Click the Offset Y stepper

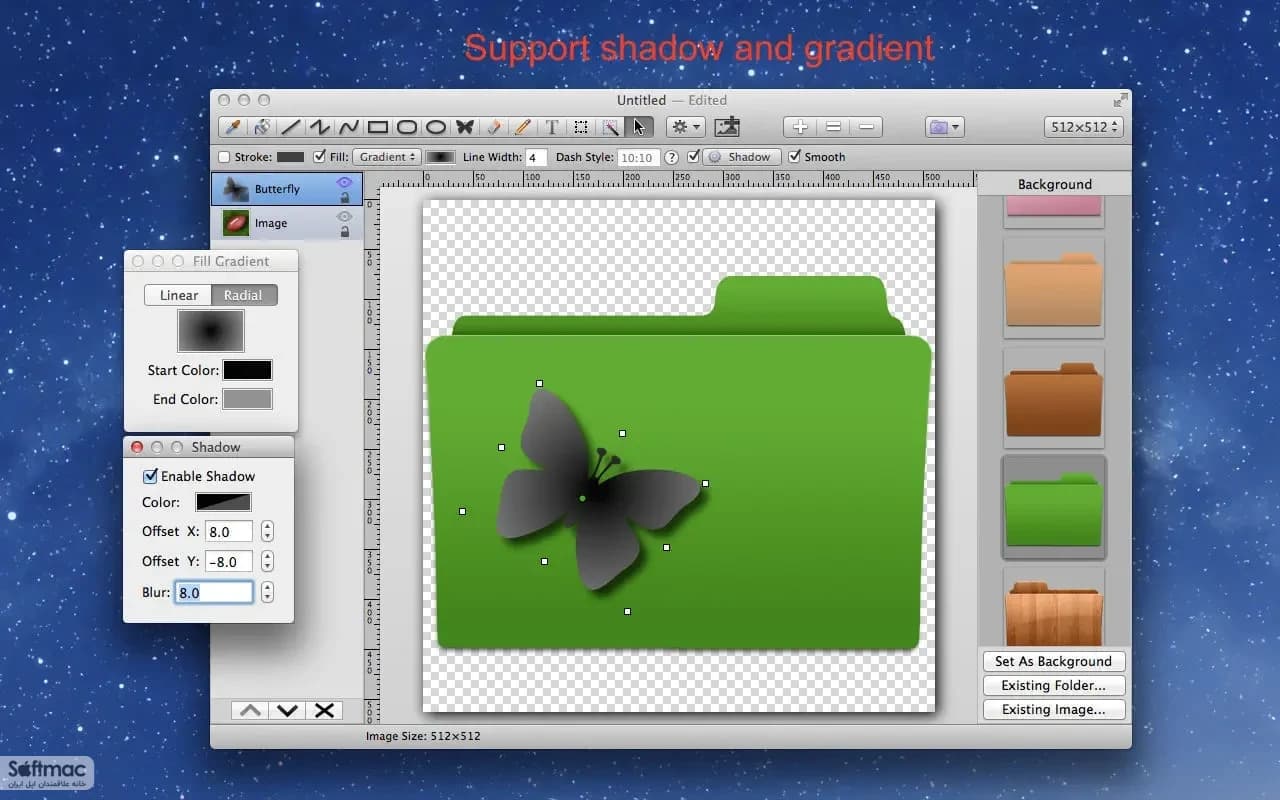click(x=267, y=561)
